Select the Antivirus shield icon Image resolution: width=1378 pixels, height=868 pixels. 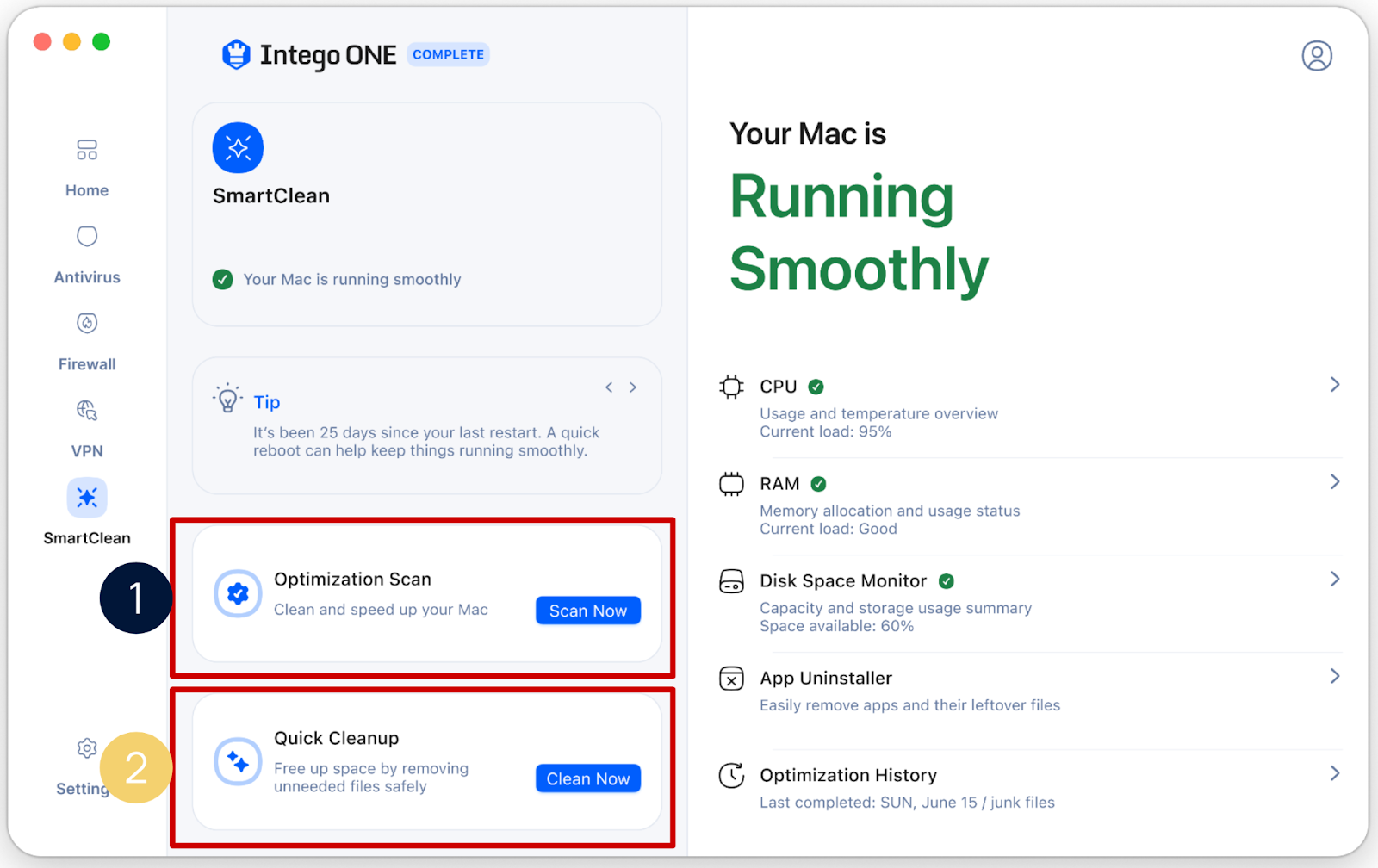[x=87, y=236]
